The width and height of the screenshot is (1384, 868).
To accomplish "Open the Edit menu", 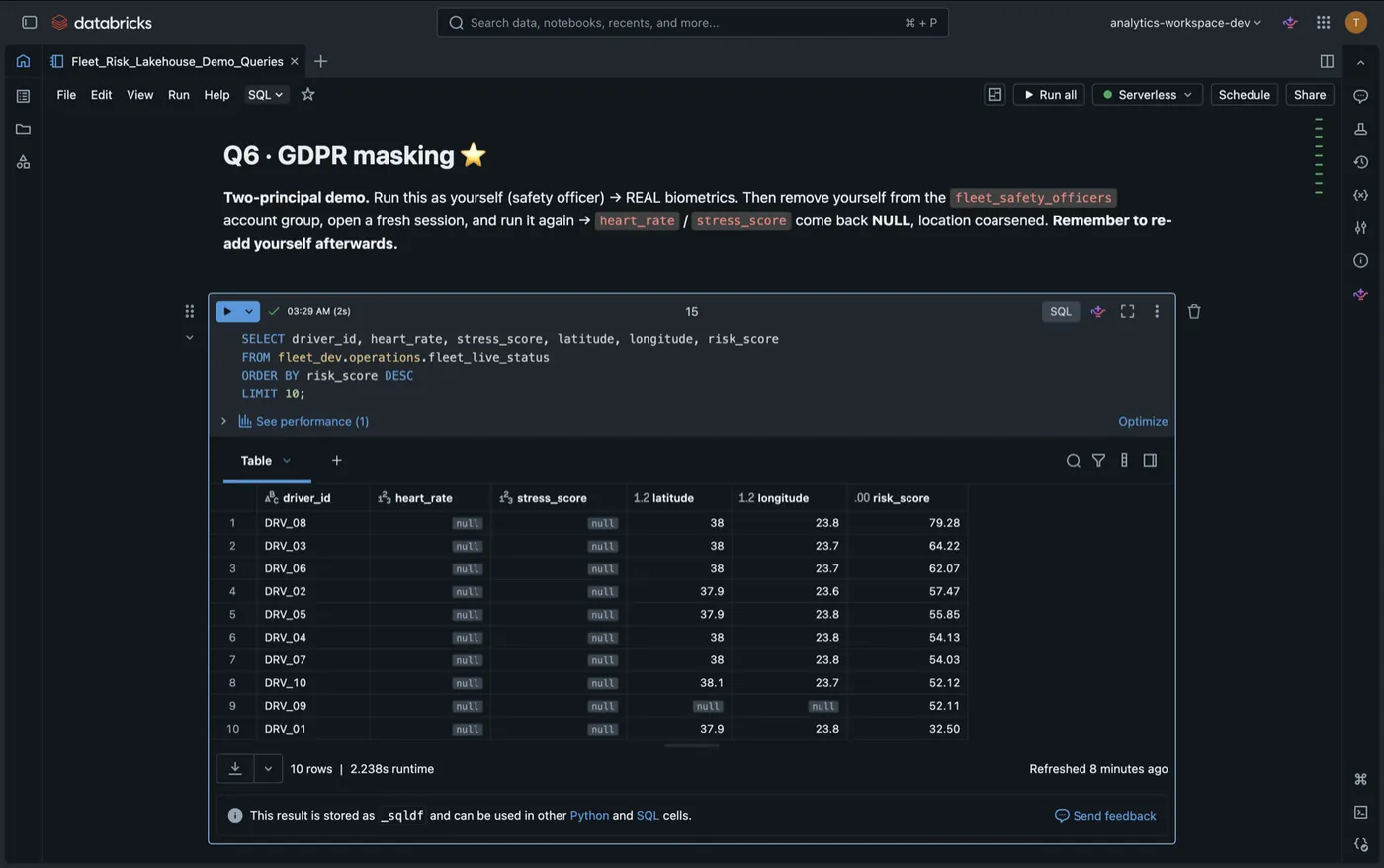I will point(101,94).
